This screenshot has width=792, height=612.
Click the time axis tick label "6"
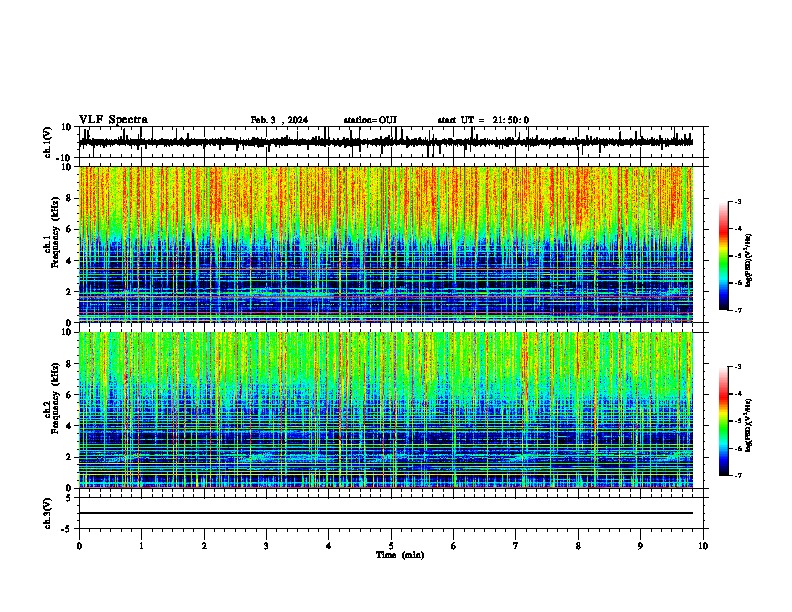point(454,546)
